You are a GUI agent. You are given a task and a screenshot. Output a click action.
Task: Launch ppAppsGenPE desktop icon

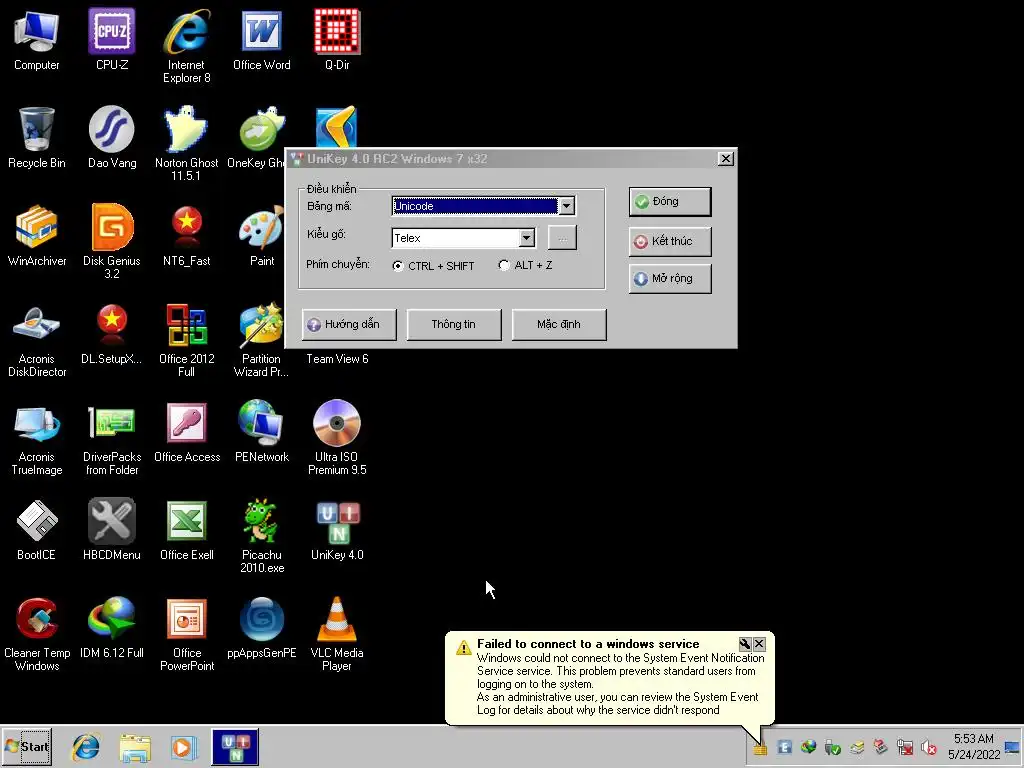[x=262, y=627]
